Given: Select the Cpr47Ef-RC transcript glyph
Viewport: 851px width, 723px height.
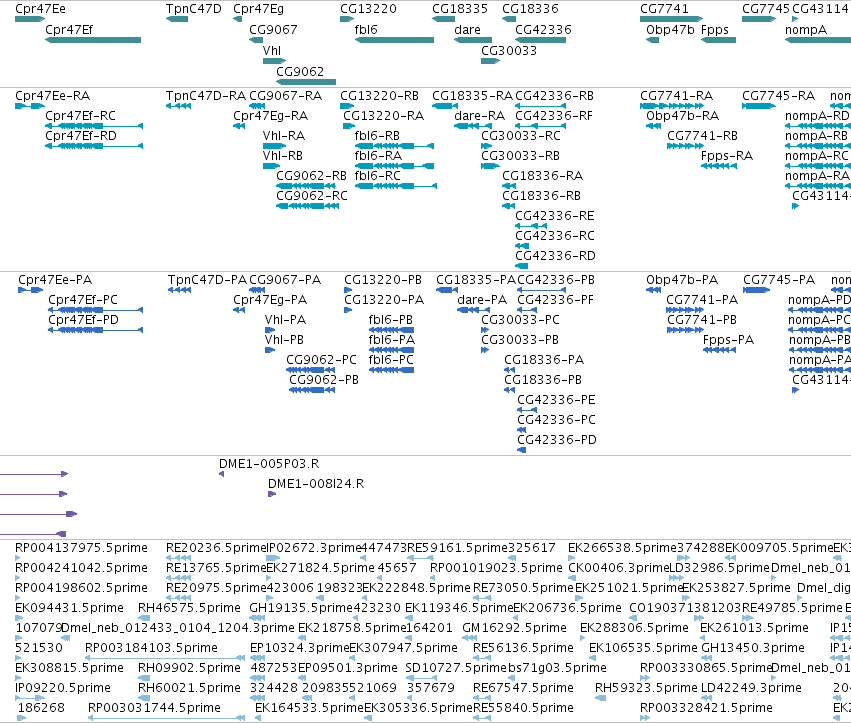Looking at the screenshot, I should (94, 126).
